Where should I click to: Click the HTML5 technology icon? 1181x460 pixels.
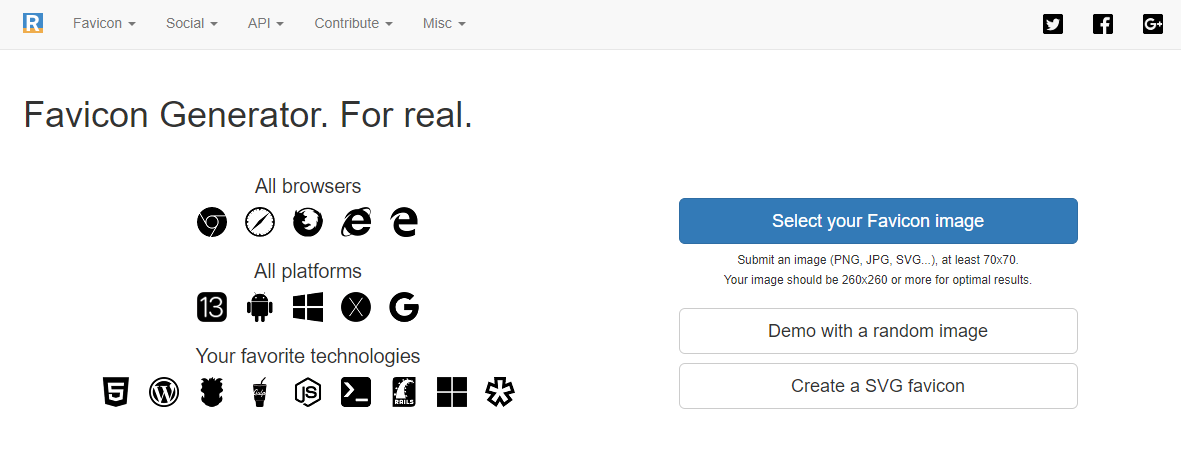click(116, 392)
